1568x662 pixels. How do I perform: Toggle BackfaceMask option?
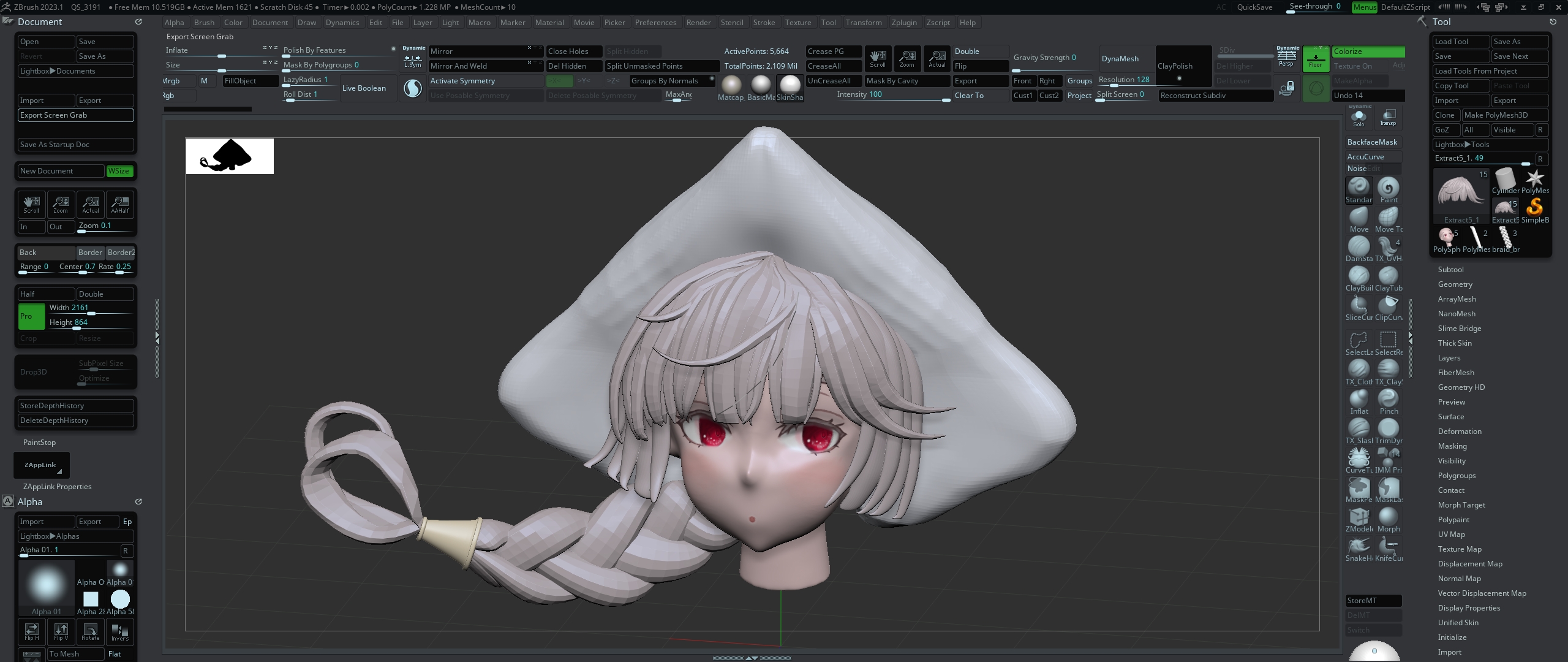(1373, 142)
